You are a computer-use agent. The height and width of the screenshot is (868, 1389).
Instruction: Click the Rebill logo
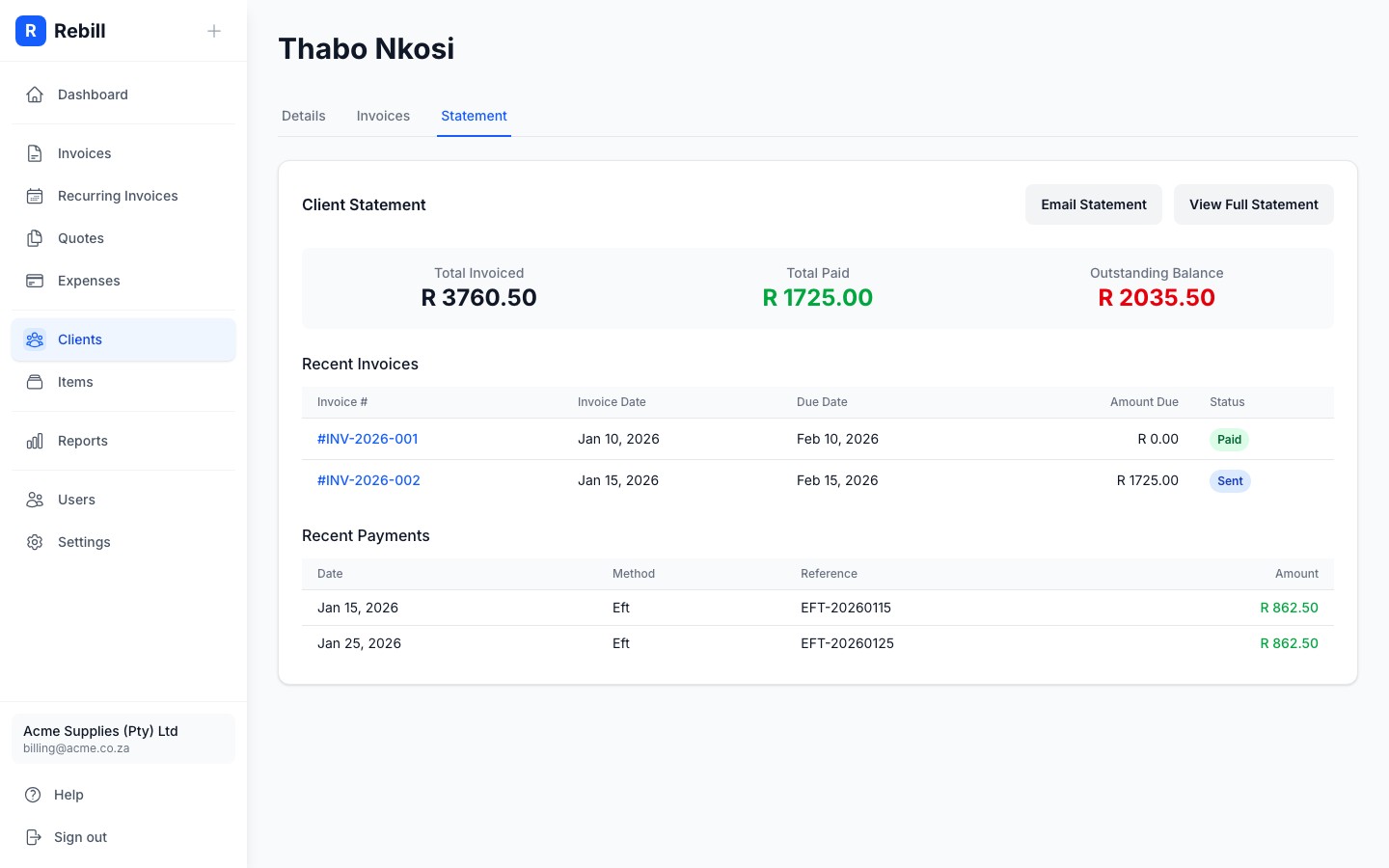pos(31,31)
